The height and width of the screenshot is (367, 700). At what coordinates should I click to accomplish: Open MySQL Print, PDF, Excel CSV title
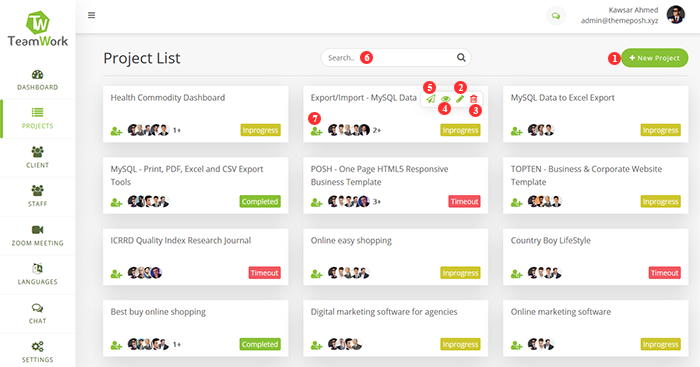coord(187,175)
